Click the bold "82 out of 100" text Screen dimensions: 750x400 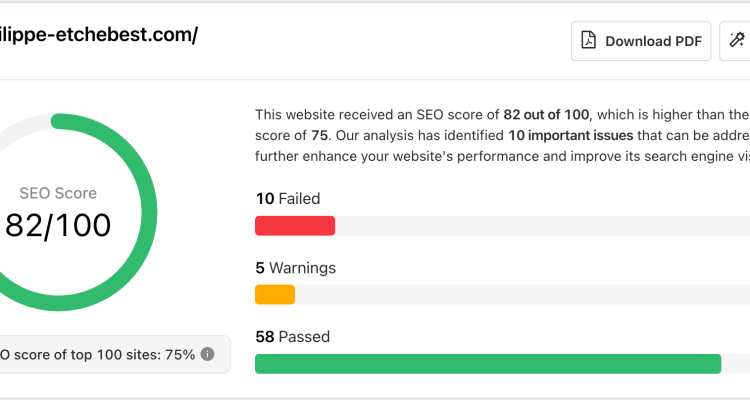click(x=546, y=115)
